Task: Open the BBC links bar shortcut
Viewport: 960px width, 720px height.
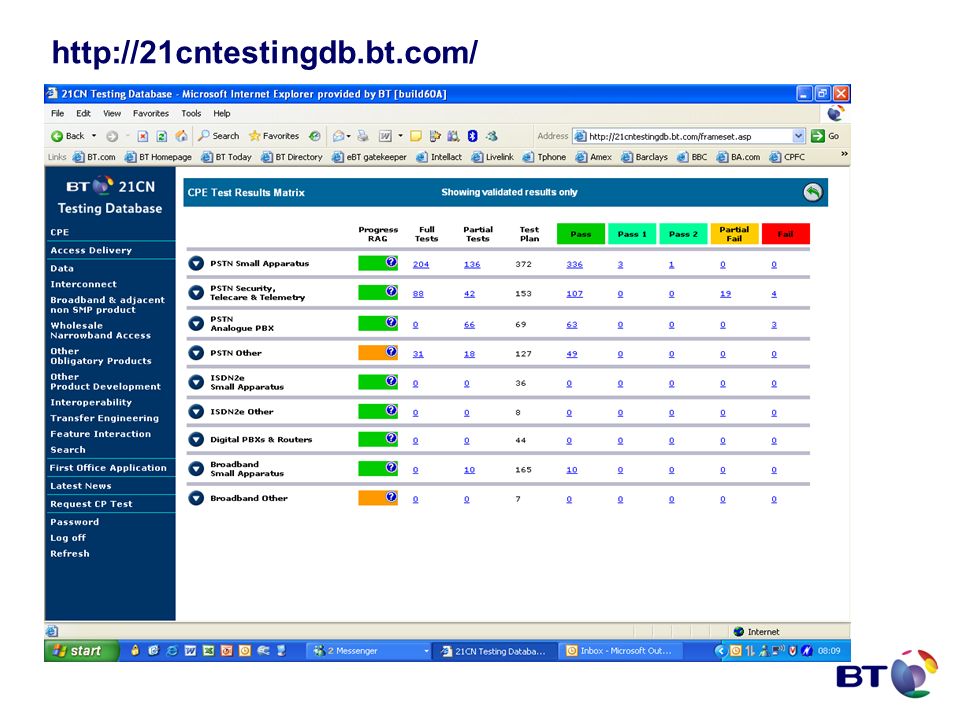Action: [692, 157]
